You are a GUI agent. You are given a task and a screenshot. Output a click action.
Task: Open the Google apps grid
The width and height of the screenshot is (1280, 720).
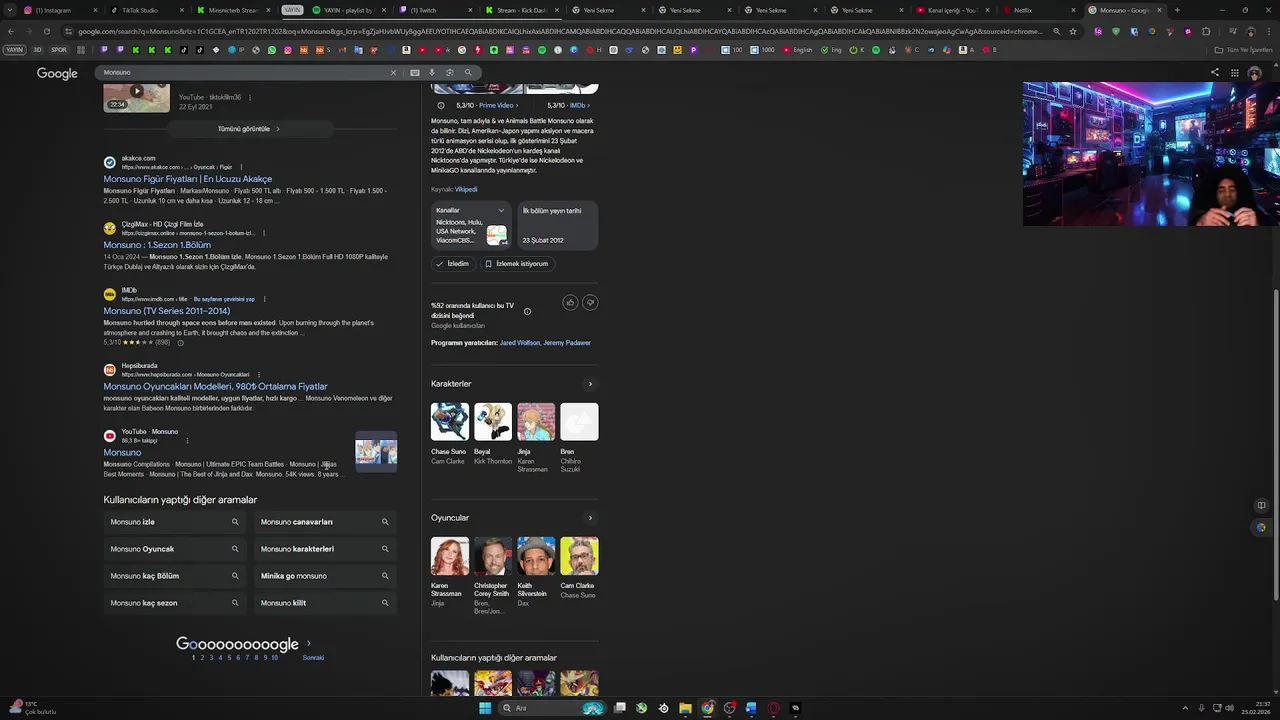pyautogui.click(x=1235, y=72)
